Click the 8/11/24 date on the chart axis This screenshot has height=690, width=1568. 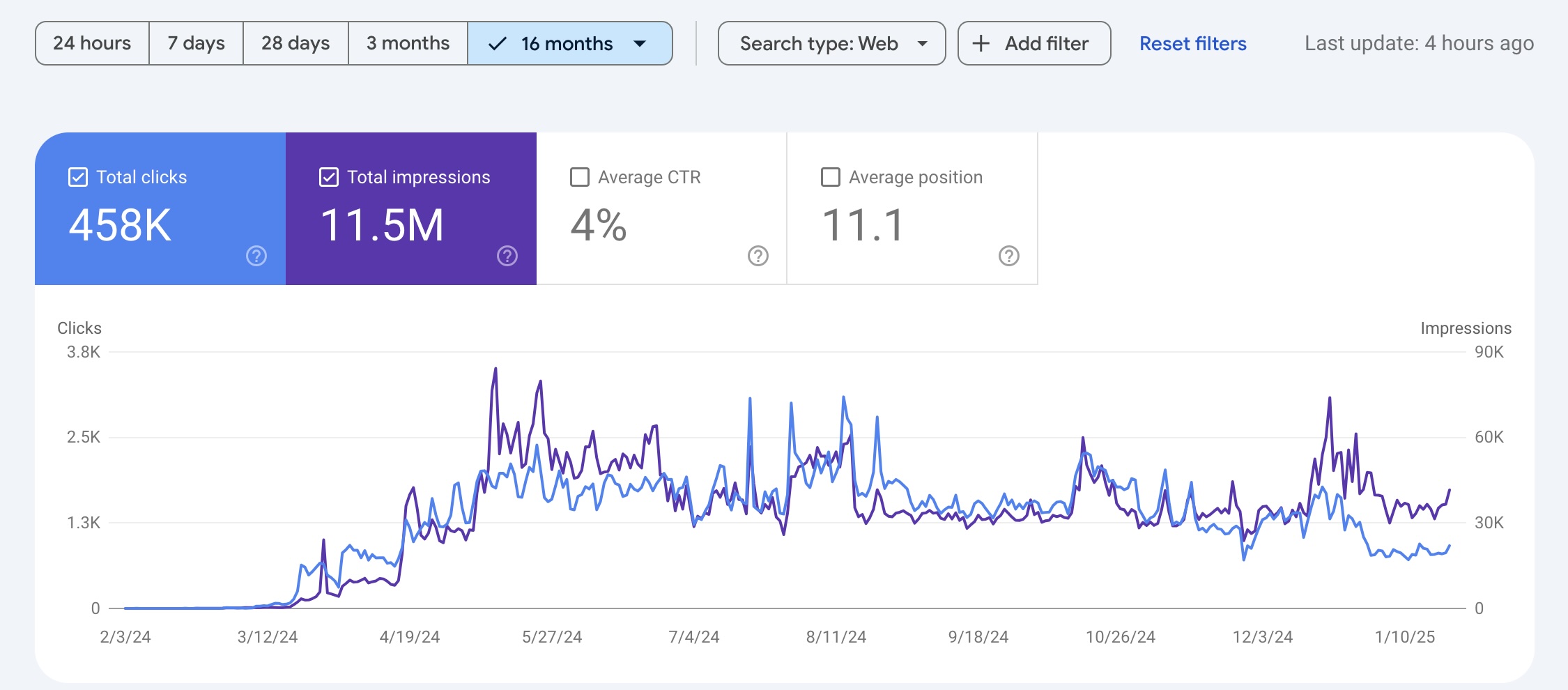tap(836, 637)
